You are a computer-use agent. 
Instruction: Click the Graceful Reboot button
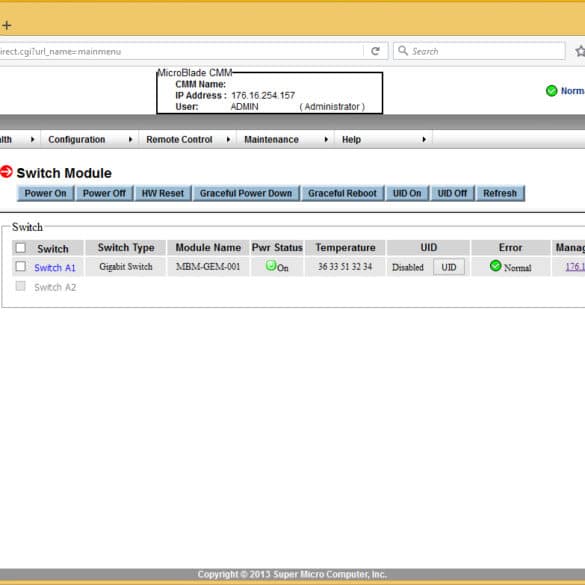(x=342, y=193)
